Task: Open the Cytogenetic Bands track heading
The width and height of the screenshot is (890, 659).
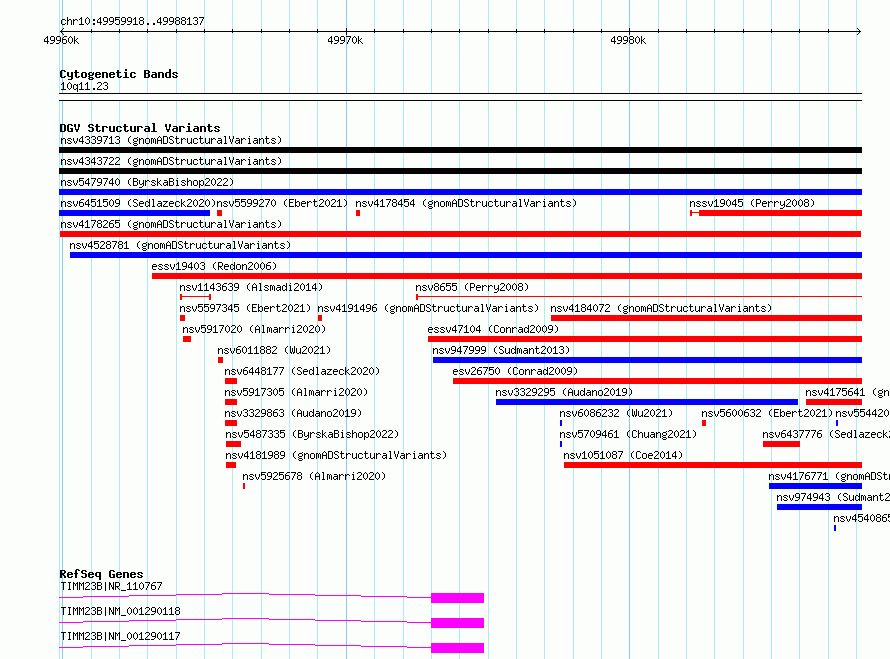Action: pos(119,74)
